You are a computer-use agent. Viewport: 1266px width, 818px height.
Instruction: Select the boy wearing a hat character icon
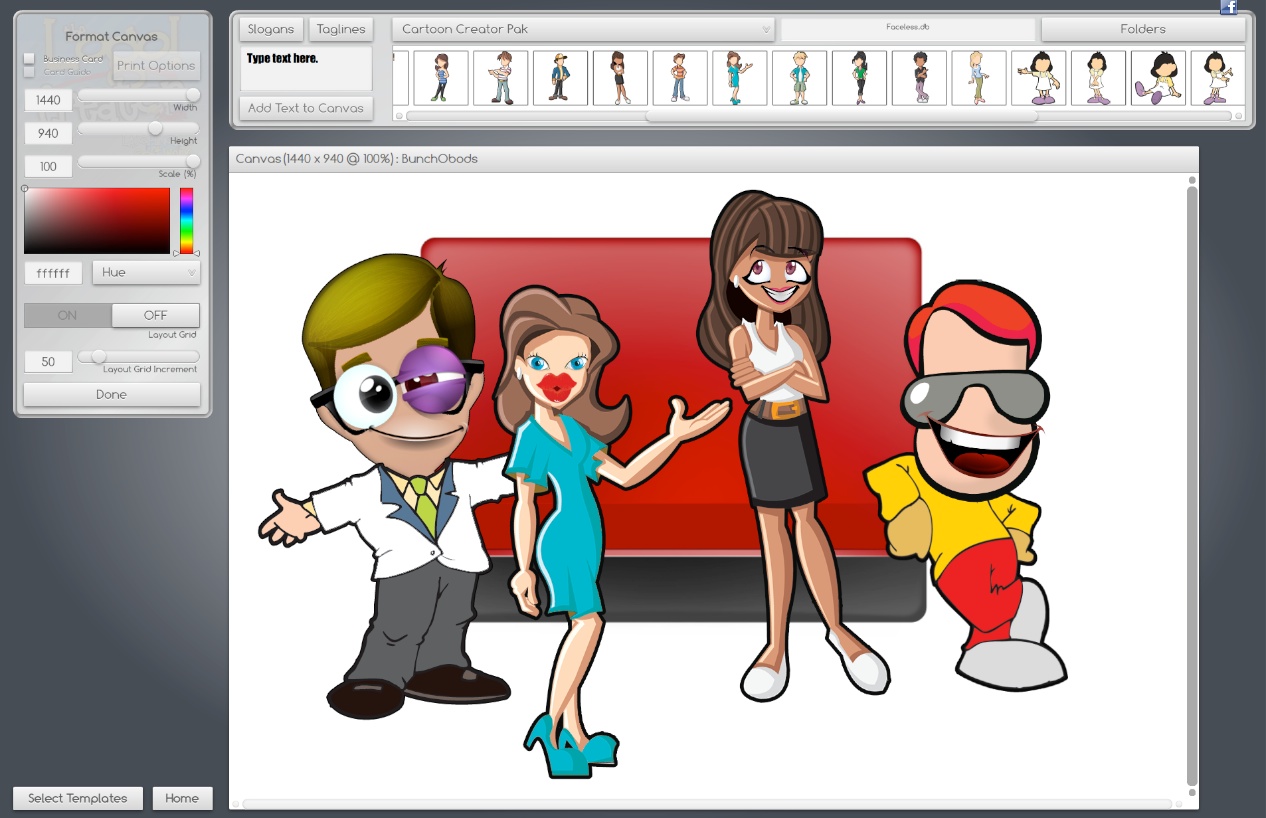[560, 77]
